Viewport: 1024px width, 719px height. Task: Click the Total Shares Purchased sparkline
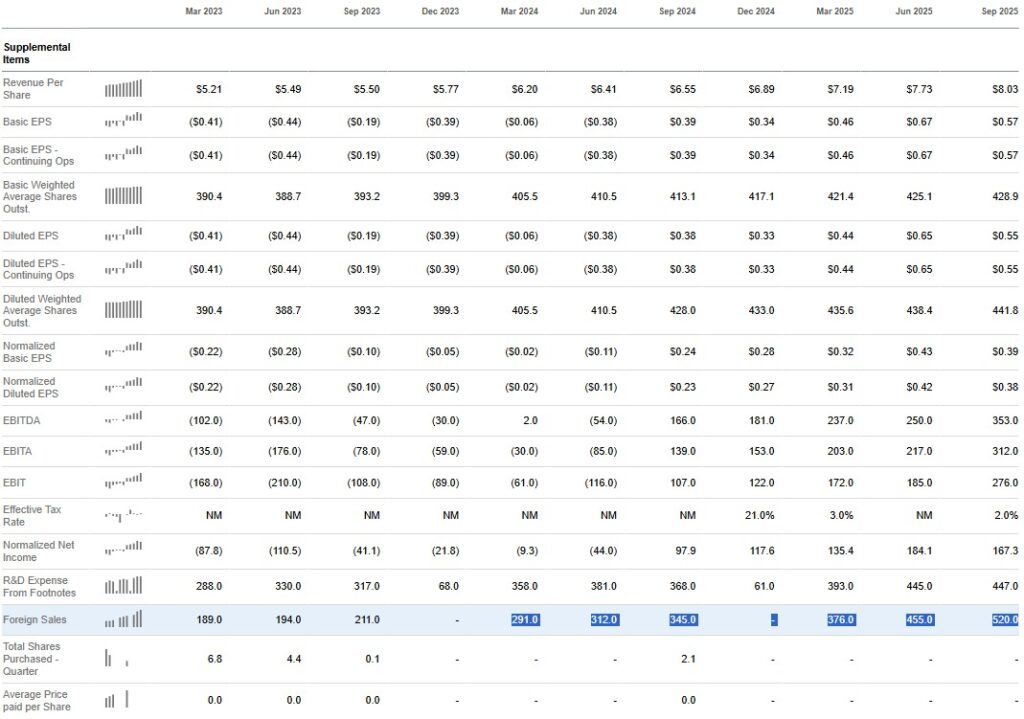click(116, 659)
